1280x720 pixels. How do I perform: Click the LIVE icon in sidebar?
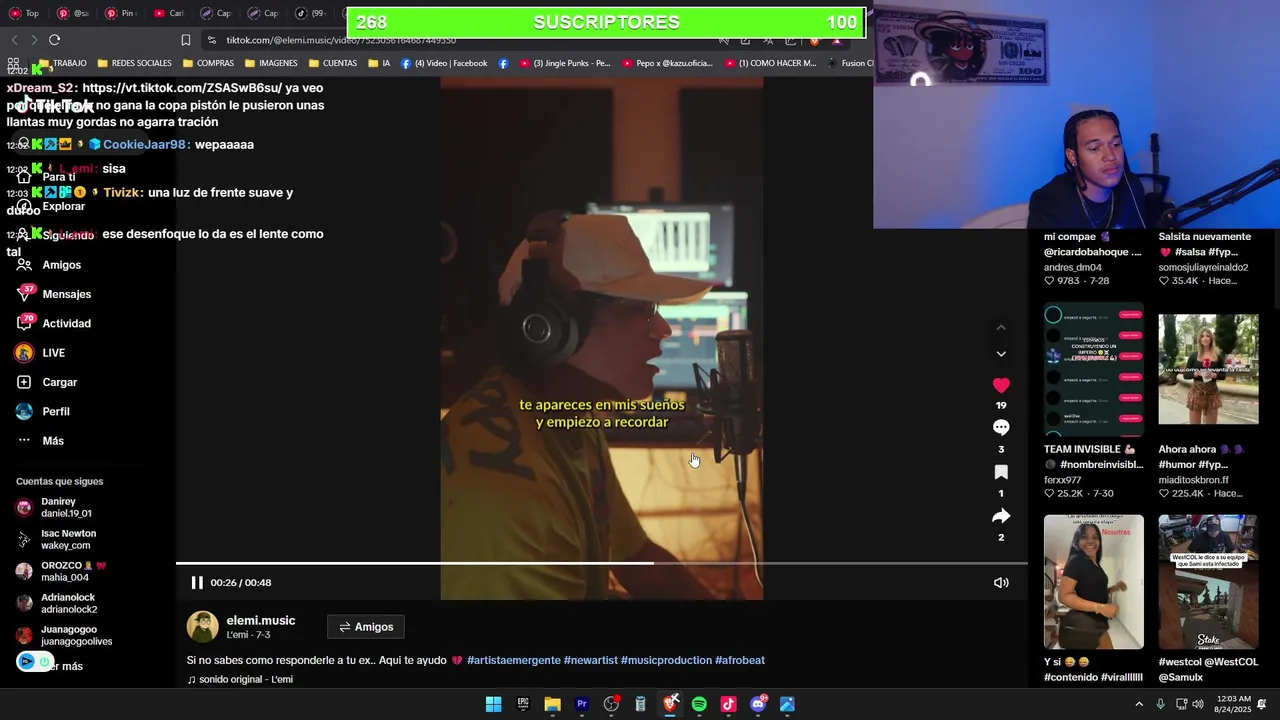coord(24,353)
